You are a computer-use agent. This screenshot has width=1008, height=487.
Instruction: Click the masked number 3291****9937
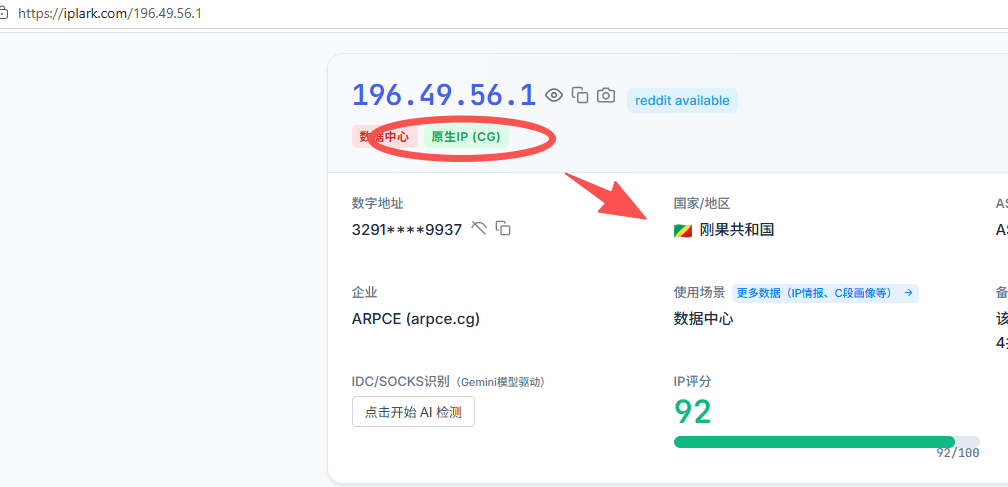pyautogui.click(x=407, y=229)
